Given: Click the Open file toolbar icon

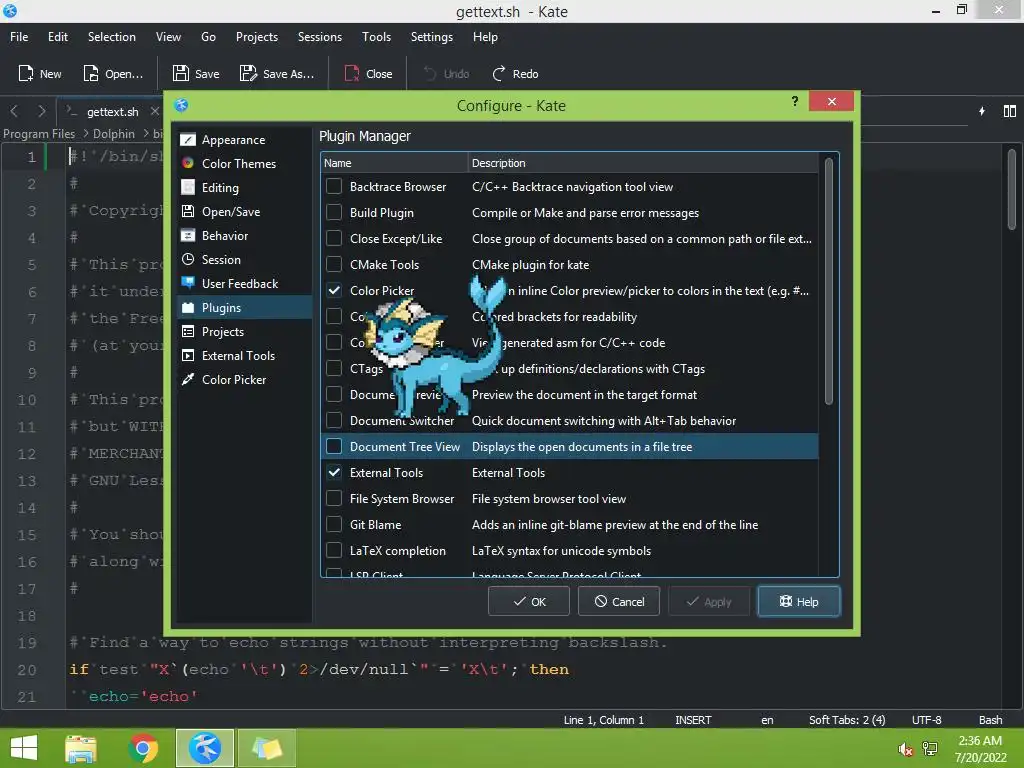Looking at the screenshot, I should click(x=91, y=73).
